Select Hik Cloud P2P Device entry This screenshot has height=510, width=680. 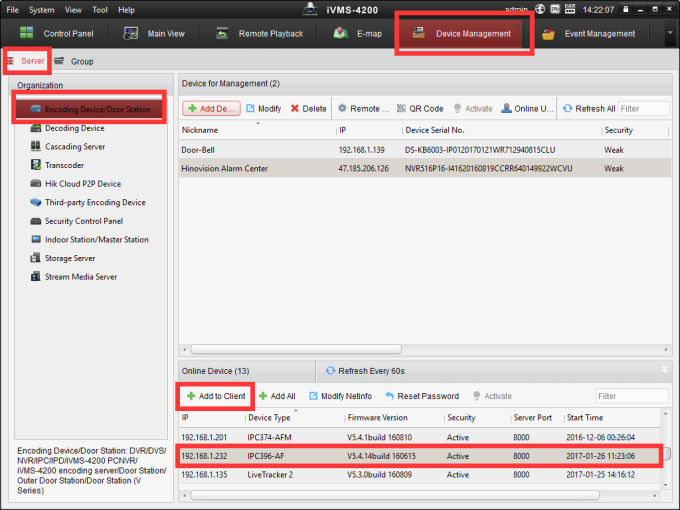pos(82,184)
